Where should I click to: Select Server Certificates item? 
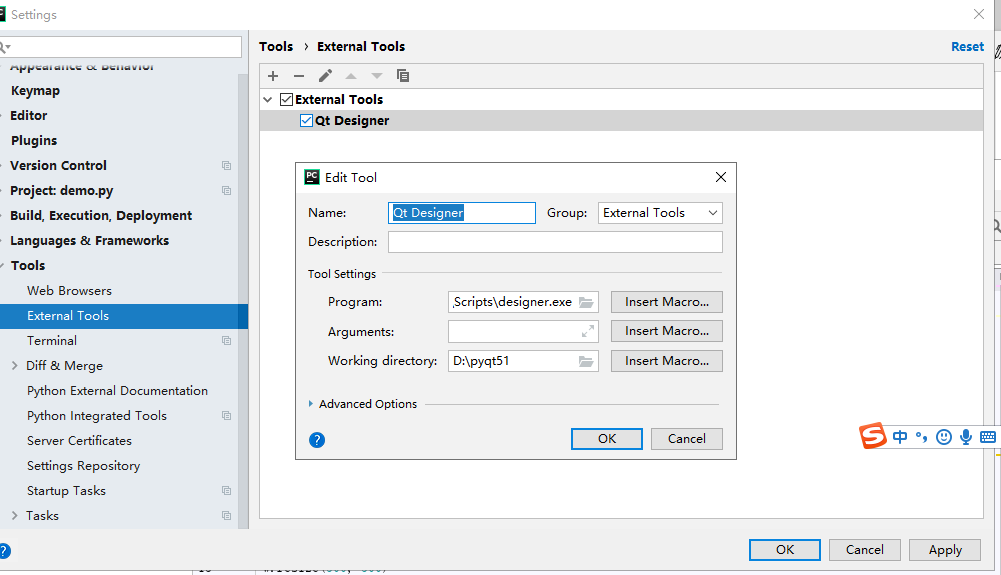coord(79,441)
